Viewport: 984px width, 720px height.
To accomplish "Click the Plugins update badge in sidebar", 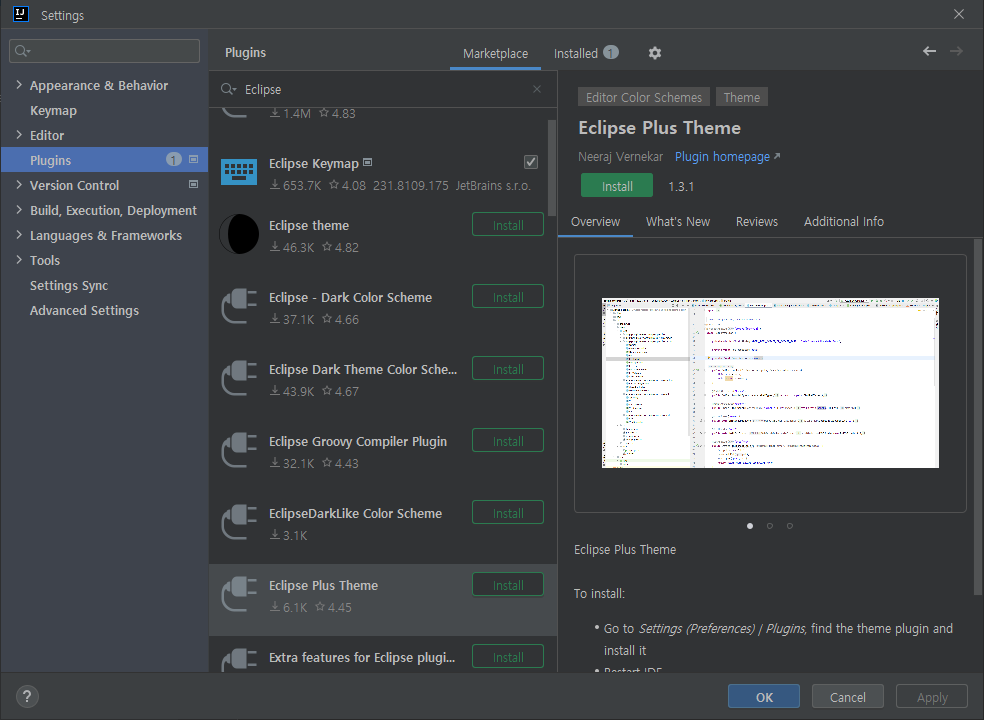I will tap(174, 159).
